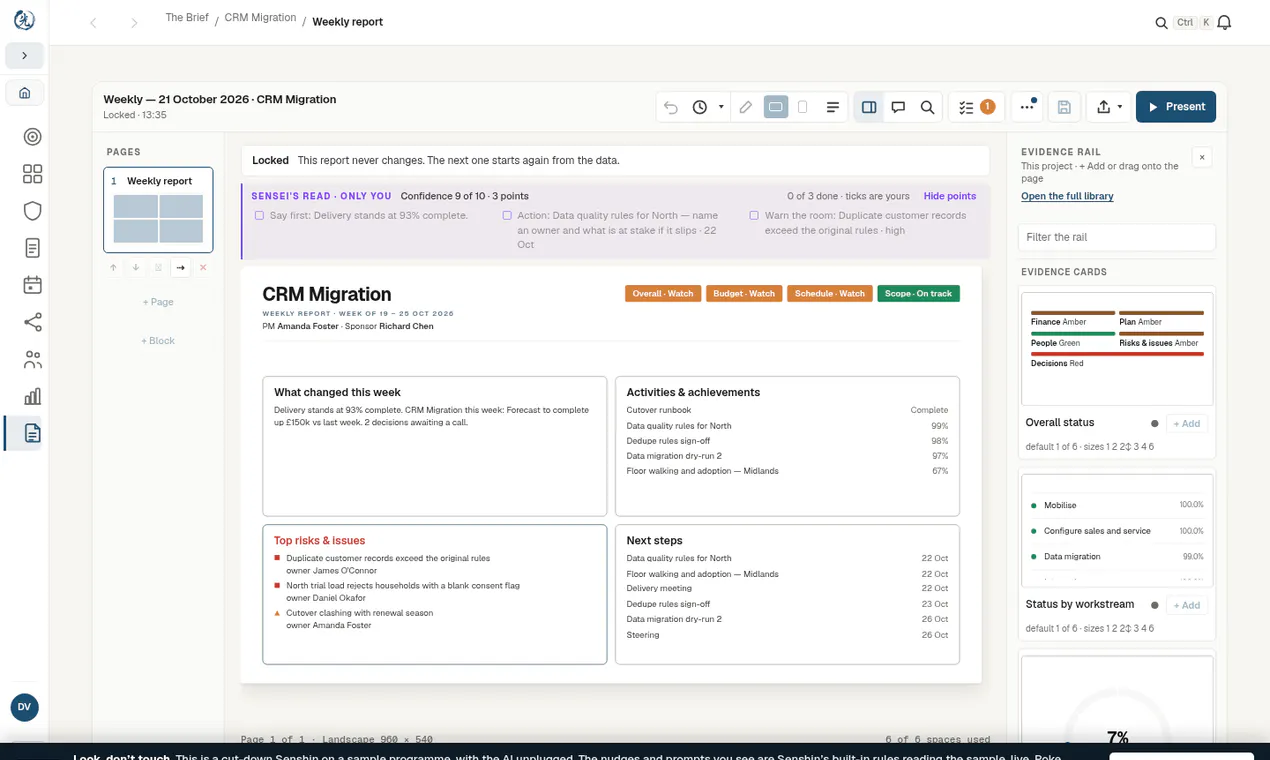The height and width of the screenshot is (760, 1270).
Task: Go to CRM Migration breadcrumb
Action: click(260, 18)
